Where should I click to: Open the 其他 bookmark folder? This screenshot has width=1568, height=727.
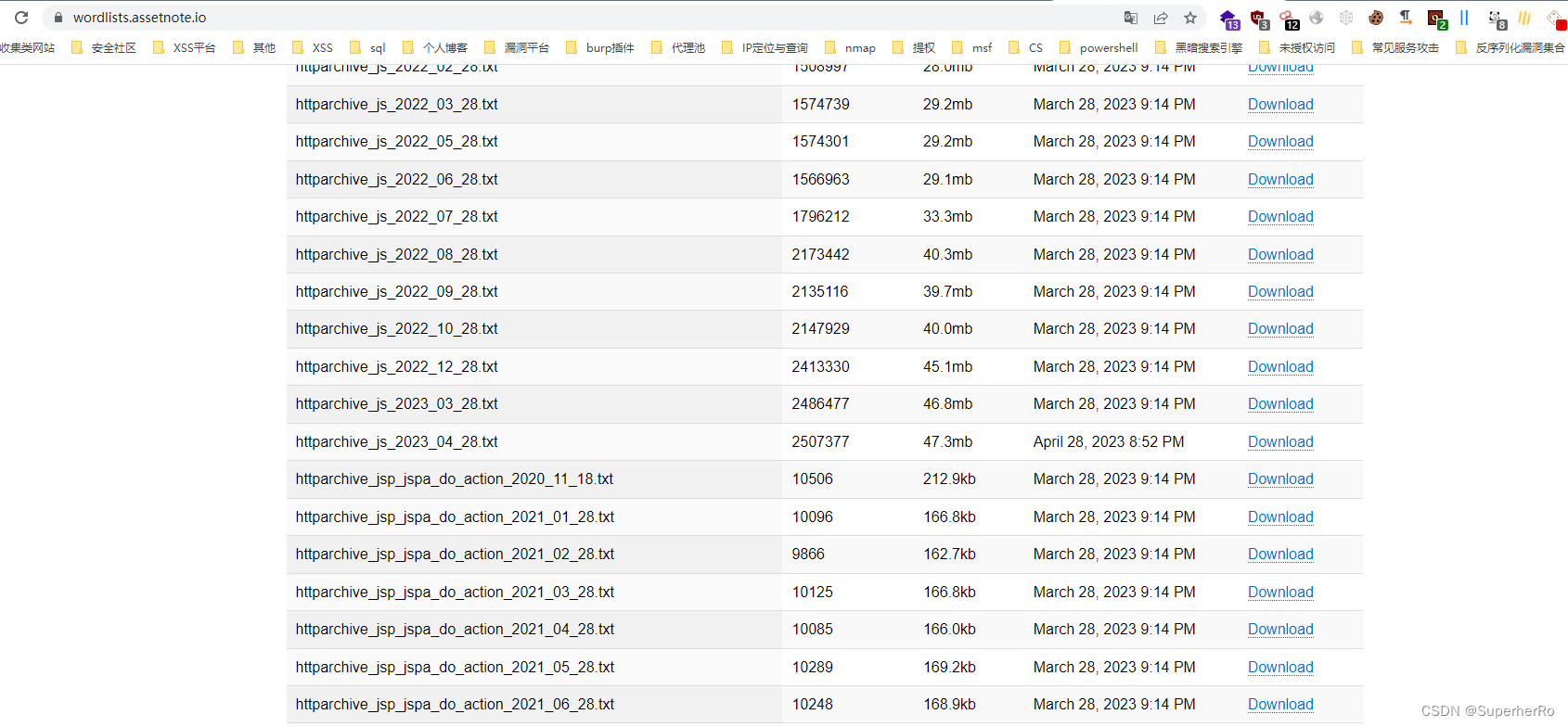coord(254,47)
